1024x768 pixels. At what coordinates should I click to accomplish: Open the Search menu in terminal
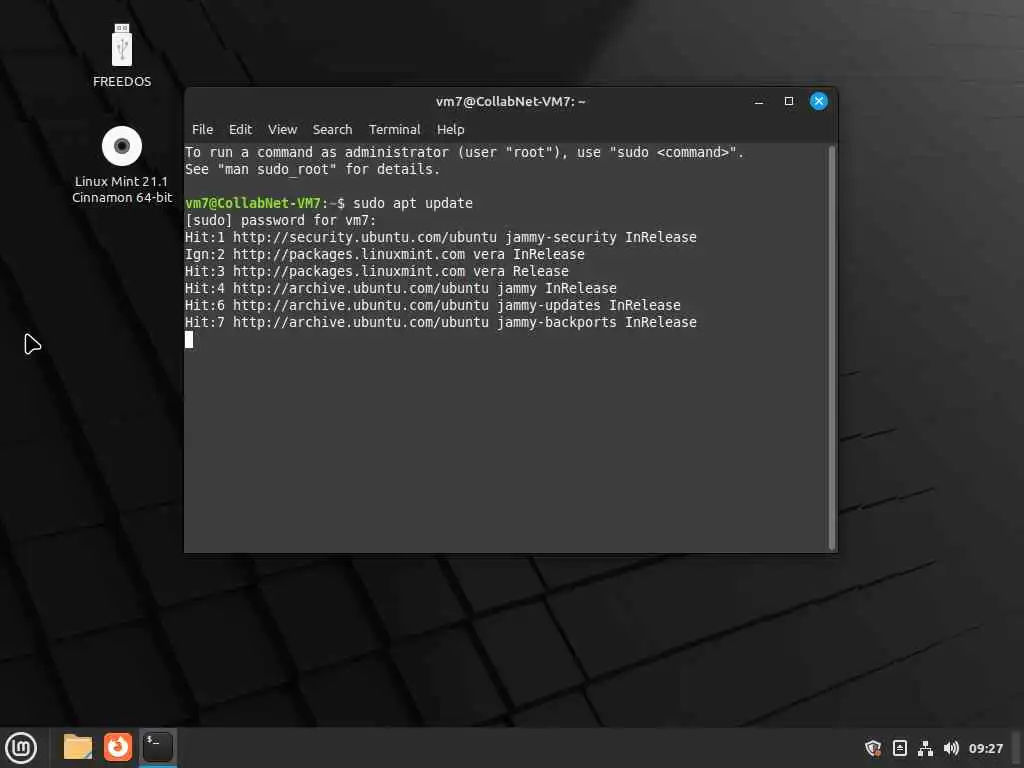tap(332, 129)
